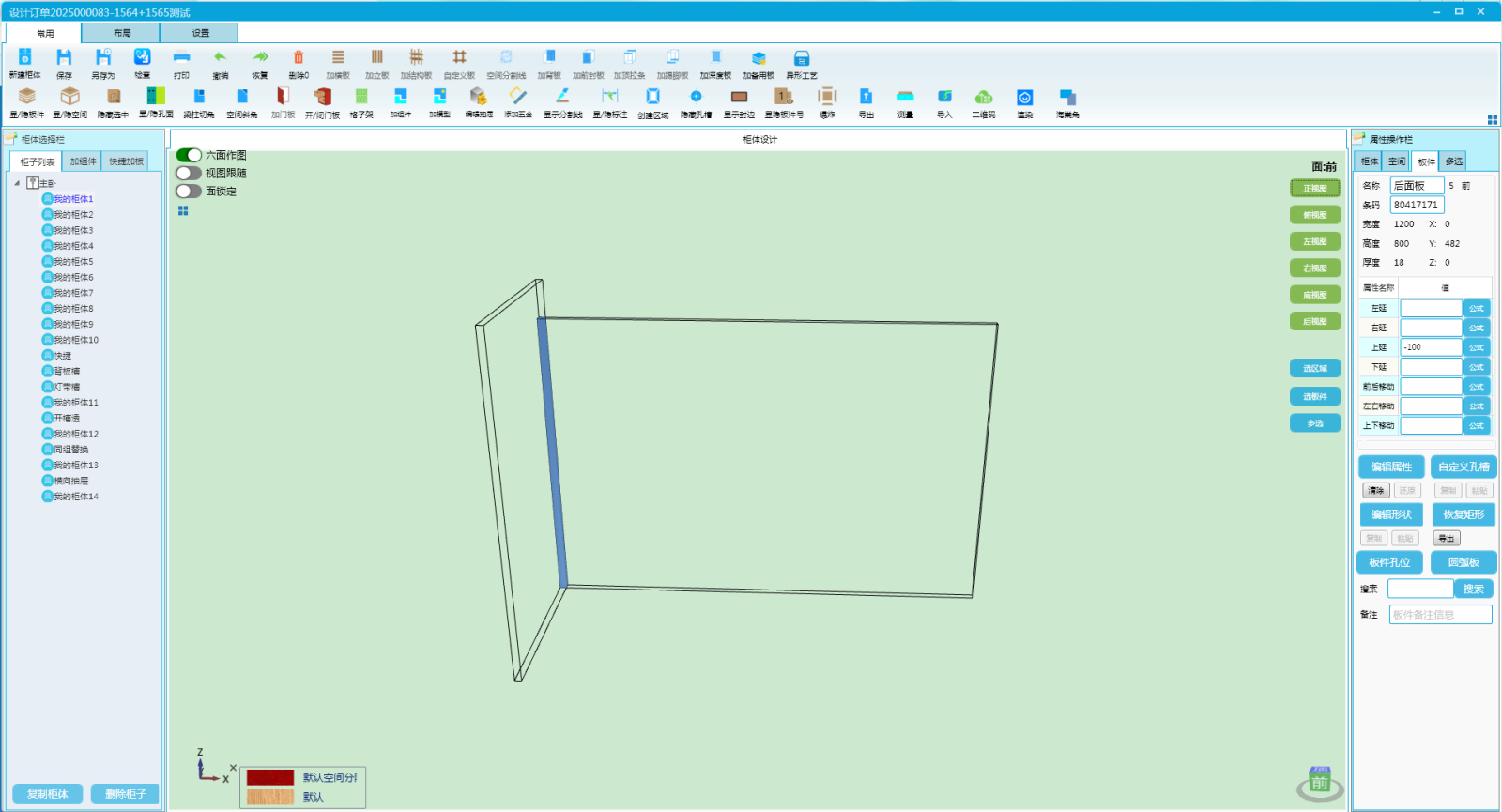Toggle 显/隐空间 space visibility icon

(x=69, y=97)
